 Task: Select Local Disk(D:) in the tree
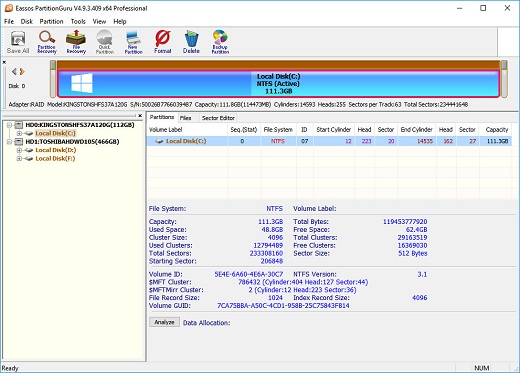(56, 150)
